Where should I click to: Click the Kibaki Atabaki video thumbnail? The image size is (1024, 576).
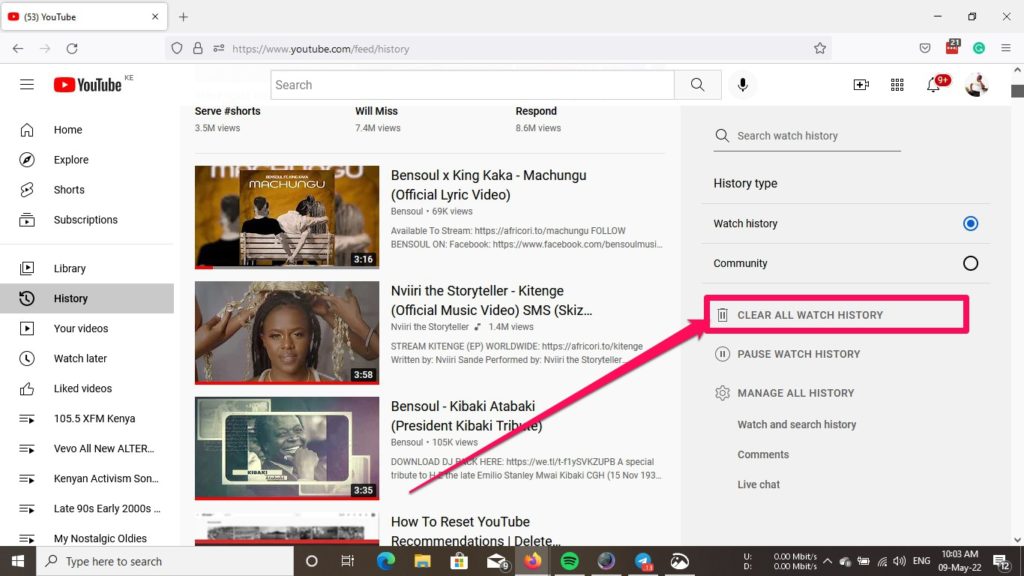[287, 448]
